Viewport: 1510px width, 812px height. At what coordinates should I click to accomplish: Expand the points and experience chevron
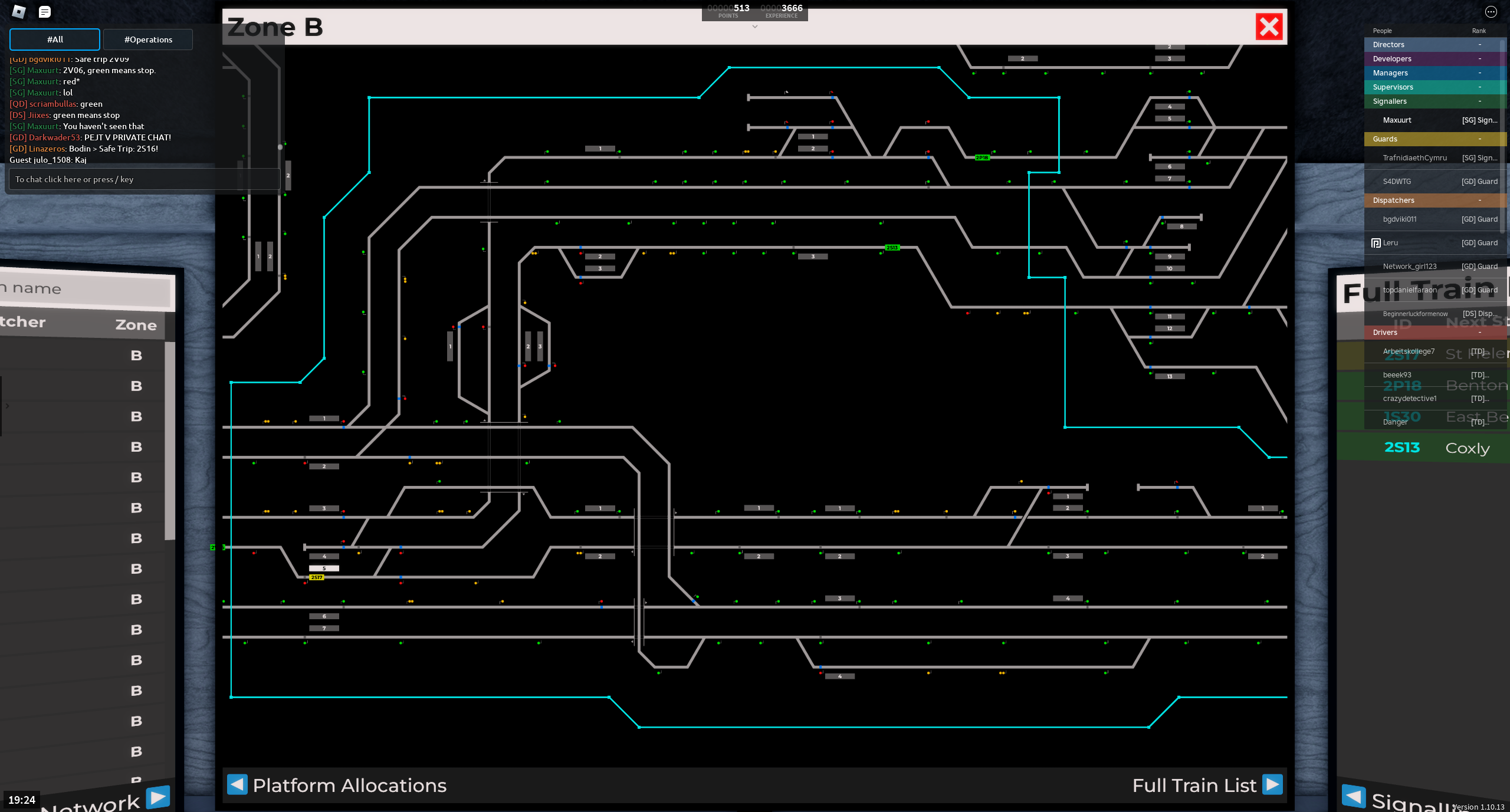click(x=754, y=27)
